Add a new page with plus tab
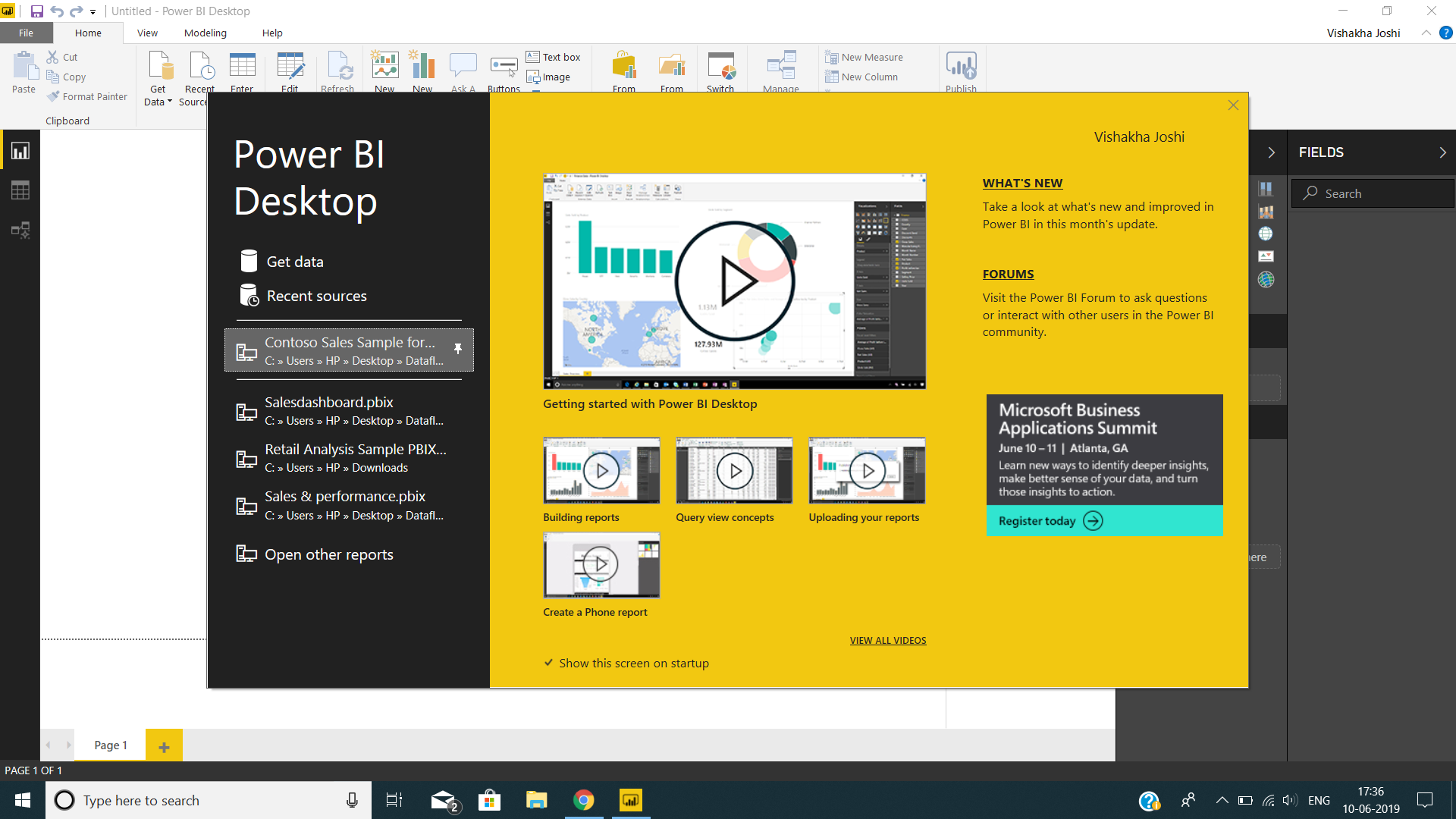 [x=164, y=747]
